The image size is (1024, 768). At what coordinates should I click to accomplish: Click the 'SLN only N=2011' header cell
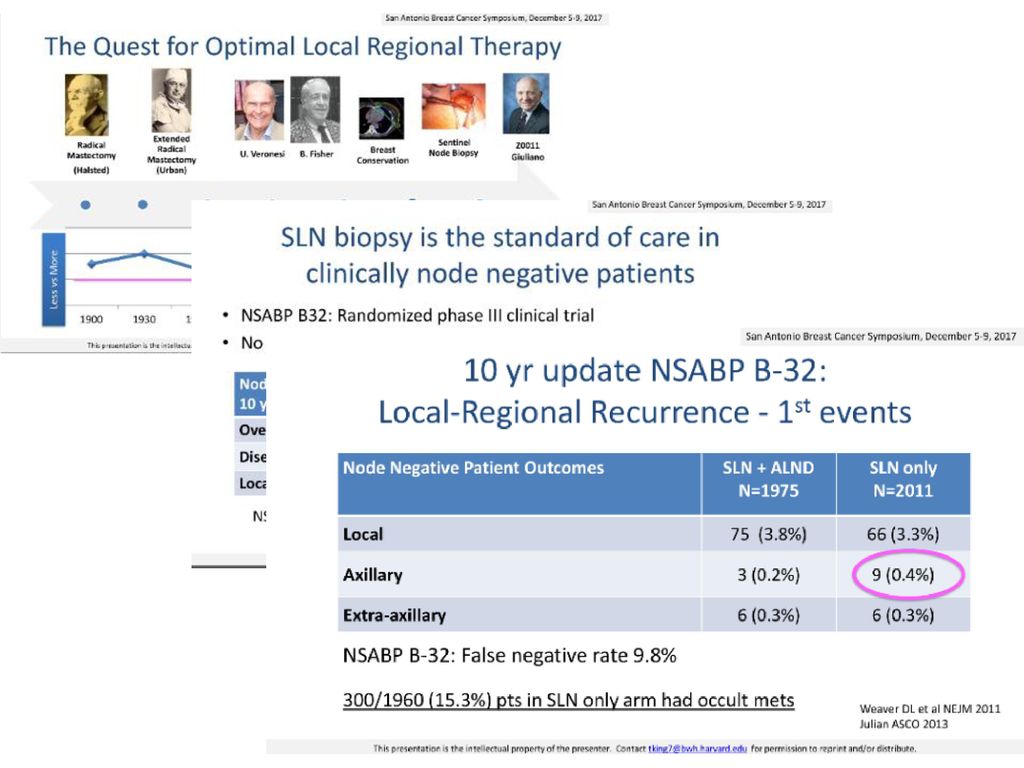[x=903, y=483]
